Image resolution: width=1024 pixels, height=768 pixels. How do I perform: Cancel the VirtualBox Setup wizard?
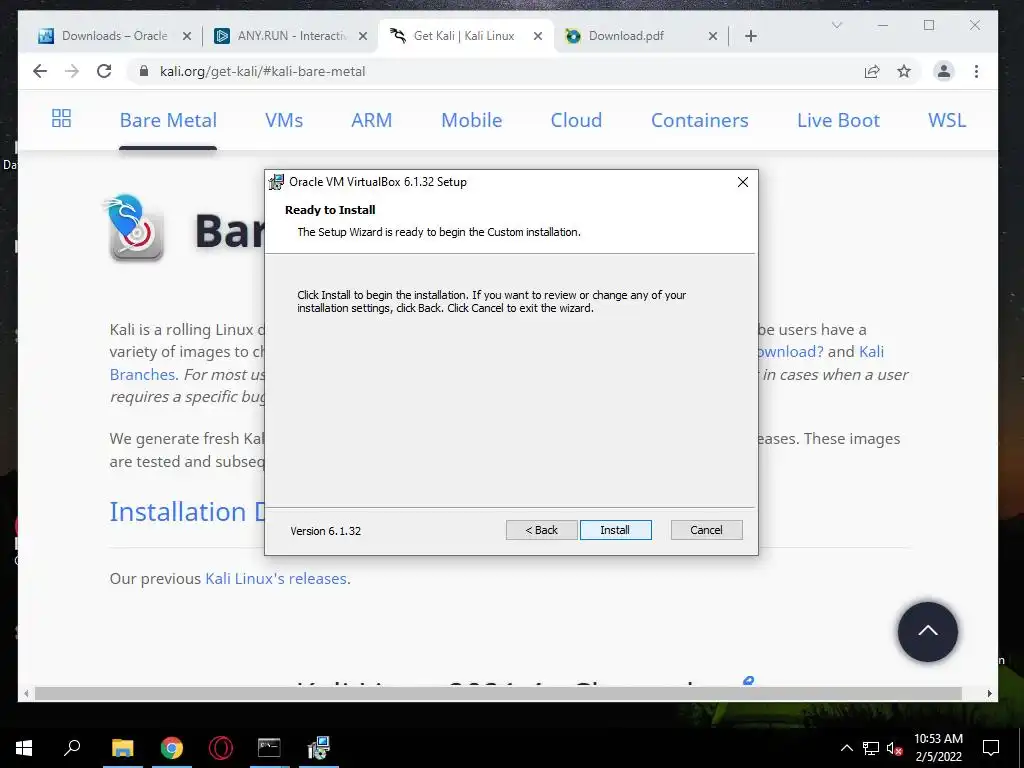(x=707, y=530)
